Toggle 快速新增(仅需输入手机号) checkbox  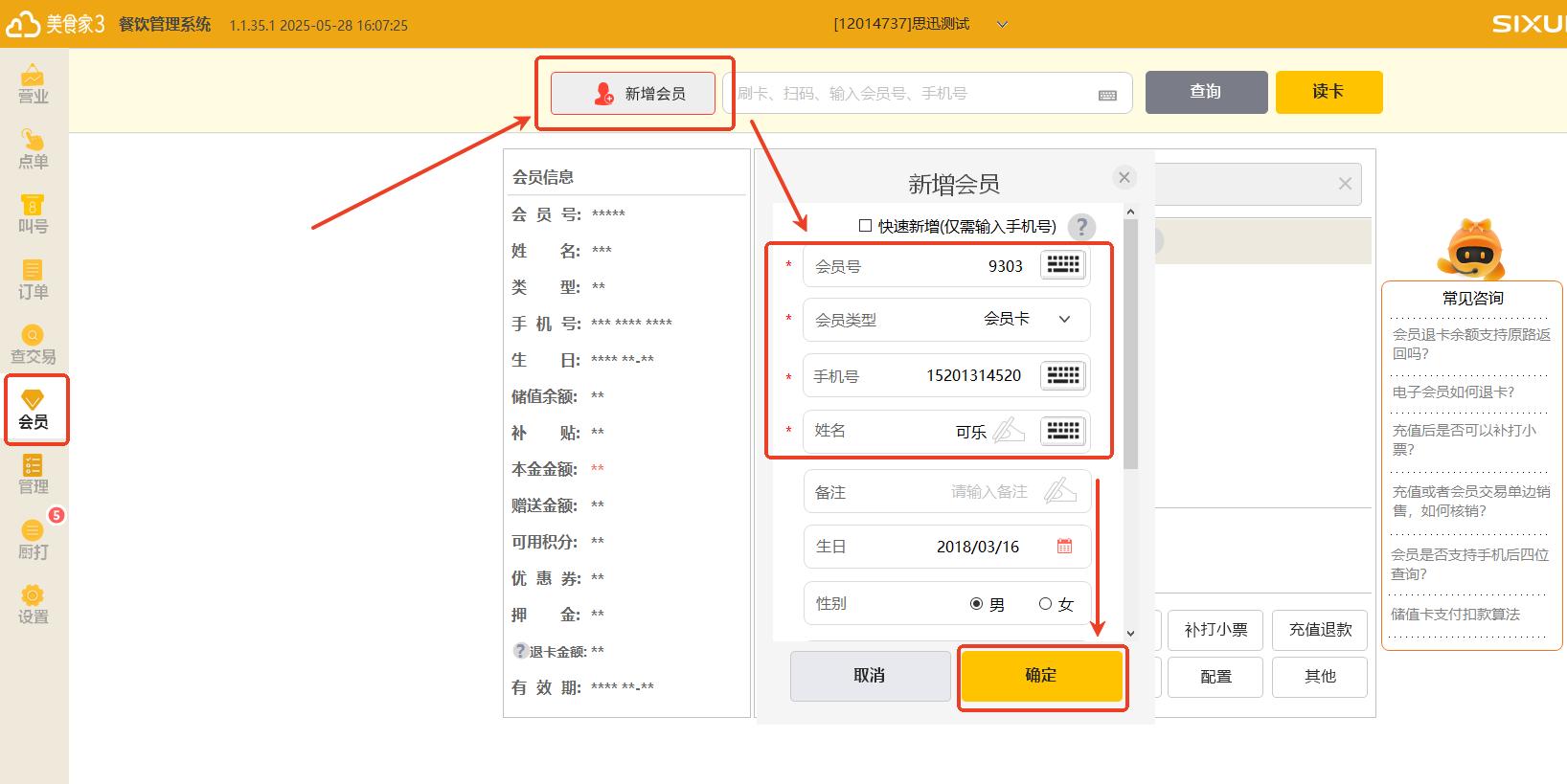pyautogui.click(x=865, y=226)
